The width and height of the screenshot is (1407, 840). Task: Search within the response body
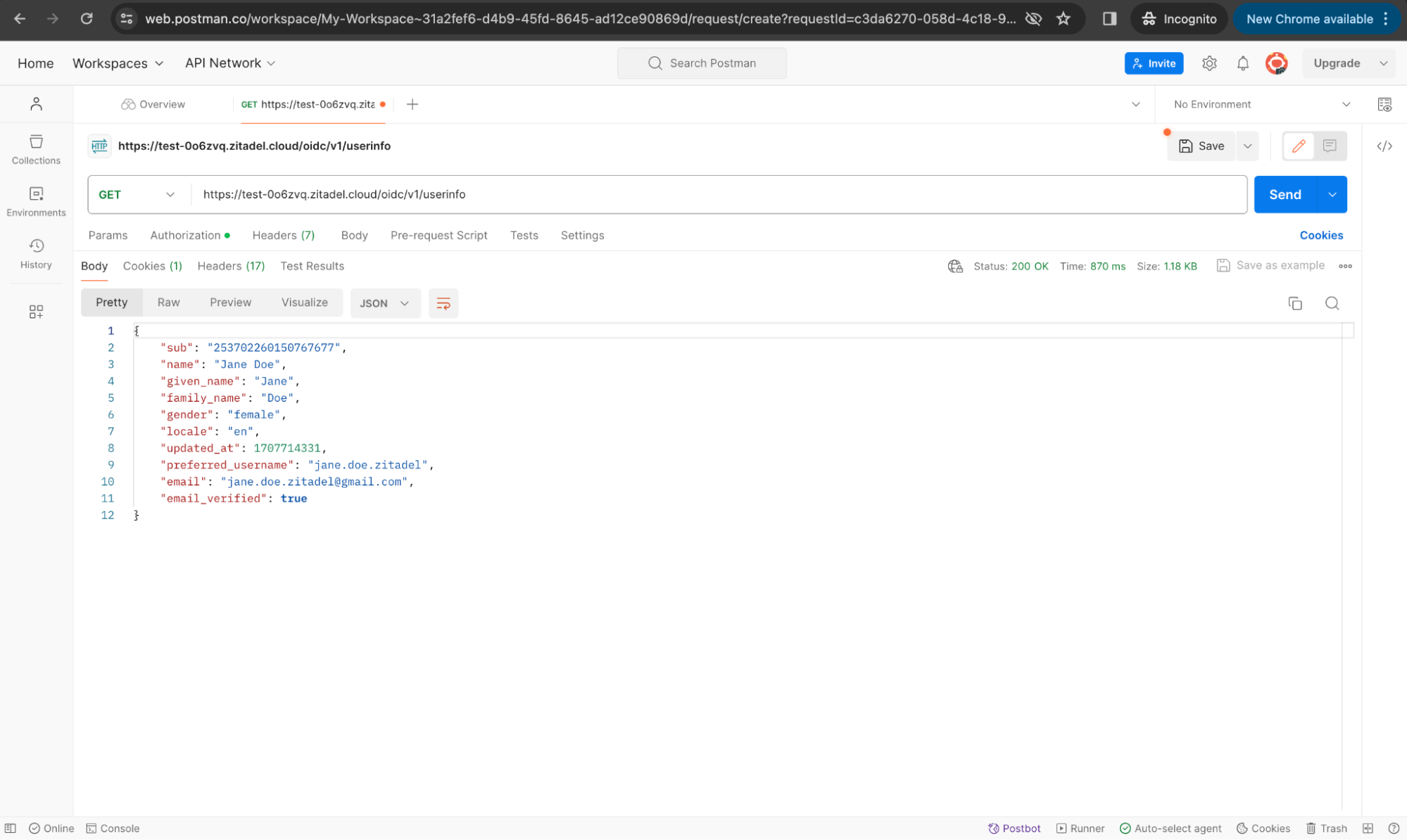(1331, 303)
